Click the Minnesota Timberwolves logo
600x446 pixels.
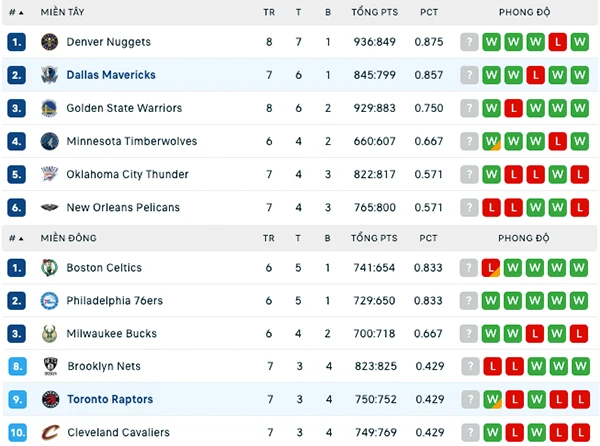(49, 141)
